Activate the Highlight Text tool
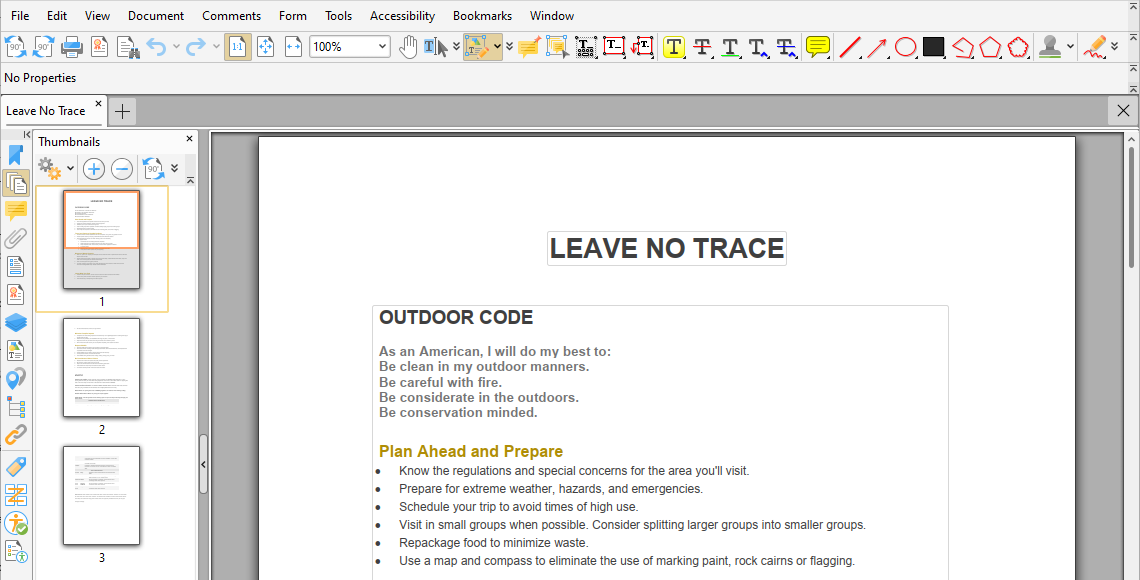 point(673,47)
